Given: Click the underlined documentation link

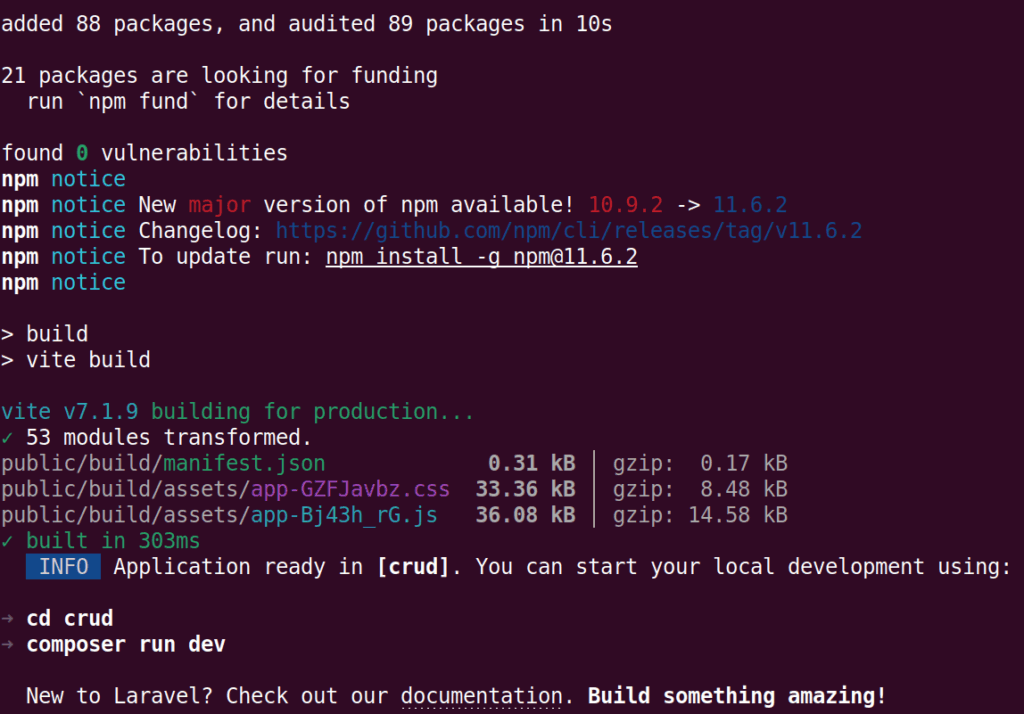Looking at the screenshot, I should pos(481,696).
